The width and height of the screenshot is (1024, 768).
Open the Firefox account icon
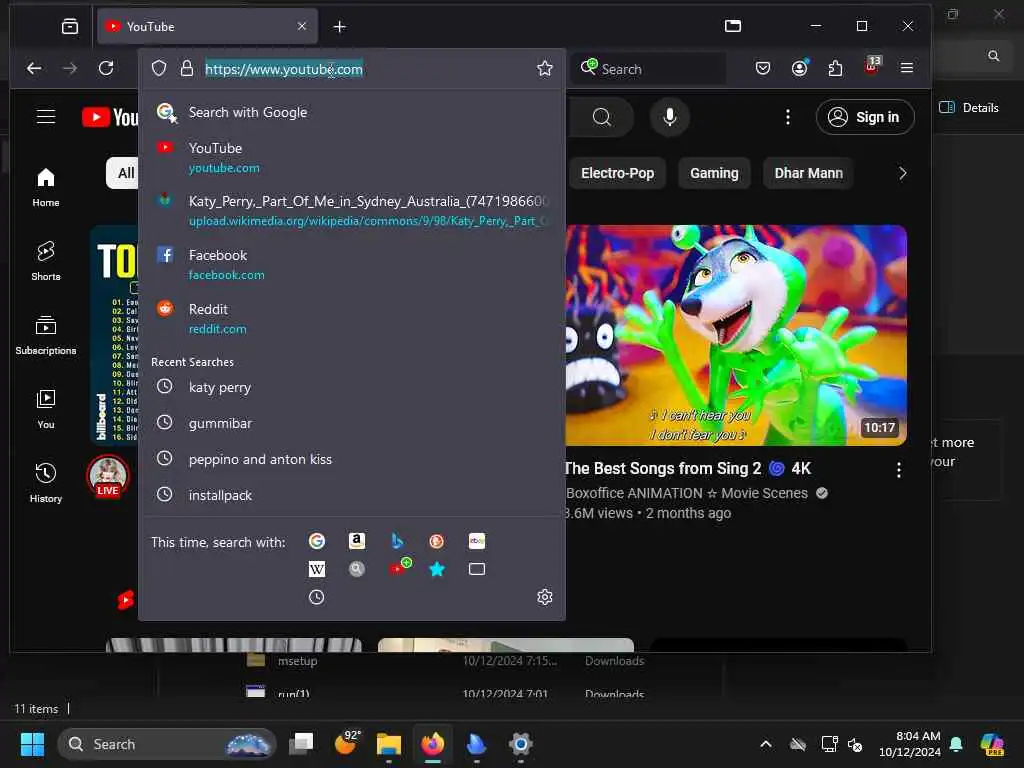[x=799, y=68]
